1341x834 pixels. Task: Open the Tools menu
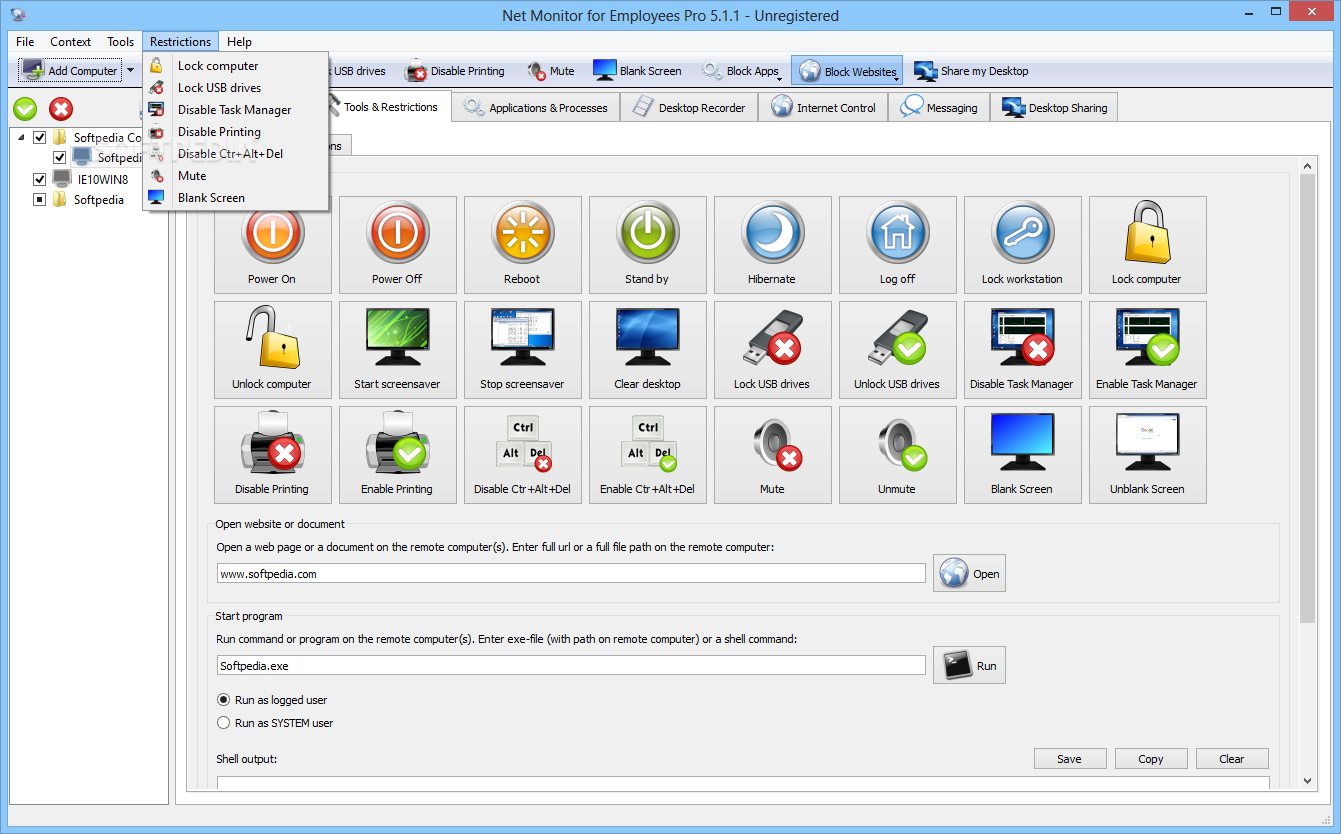coord(121,42)
